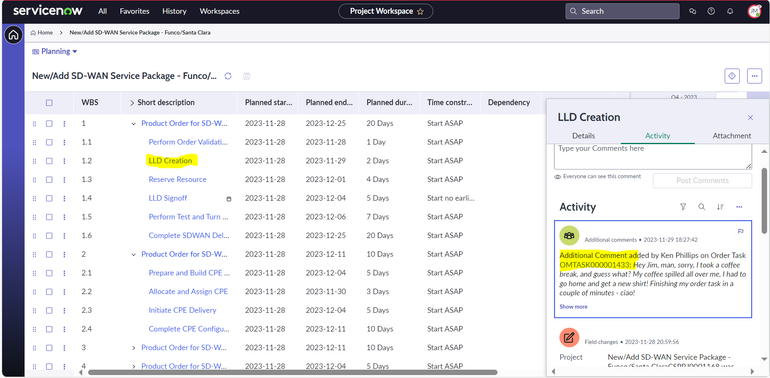
Task: Click the Post Comments button
Action: (702, 180)
